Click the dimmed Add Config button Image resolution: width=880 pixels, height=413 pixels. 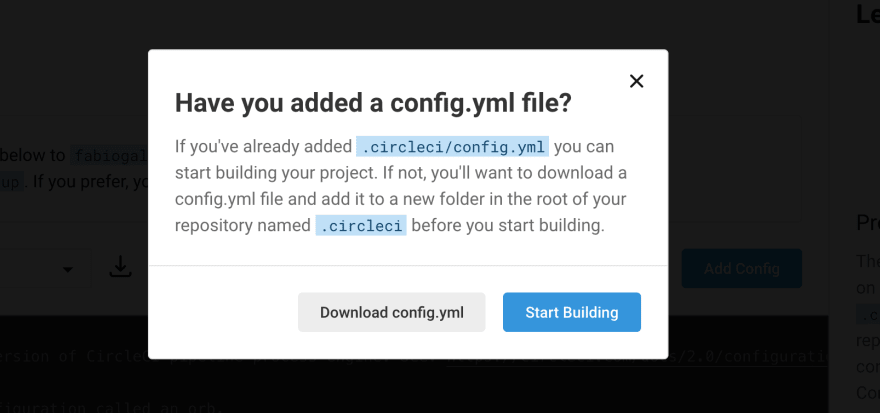741,269
